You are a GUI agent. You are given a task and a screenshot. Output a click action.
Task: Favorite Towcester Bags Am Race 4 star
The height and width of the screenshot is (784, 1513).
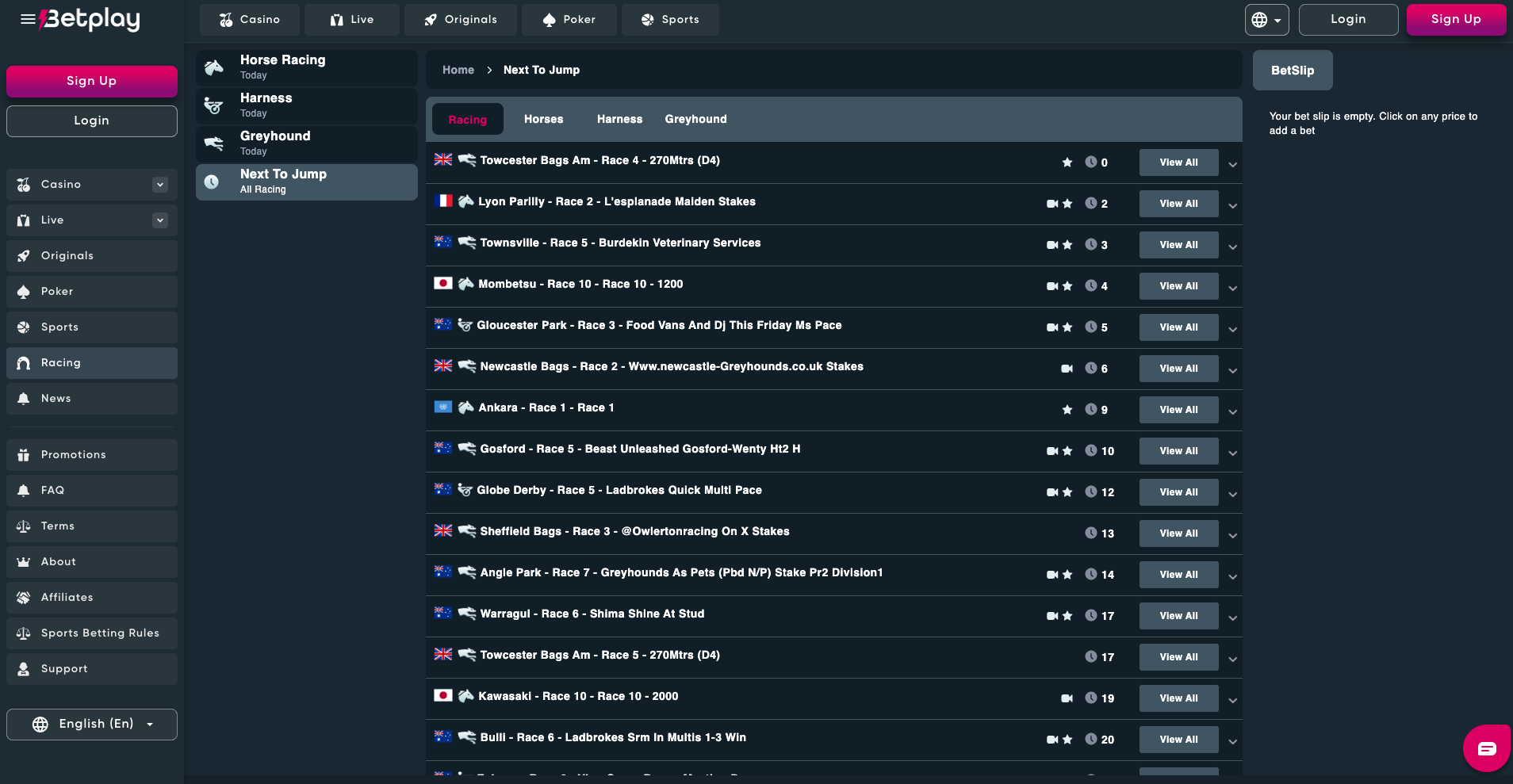click(1067, 163)
